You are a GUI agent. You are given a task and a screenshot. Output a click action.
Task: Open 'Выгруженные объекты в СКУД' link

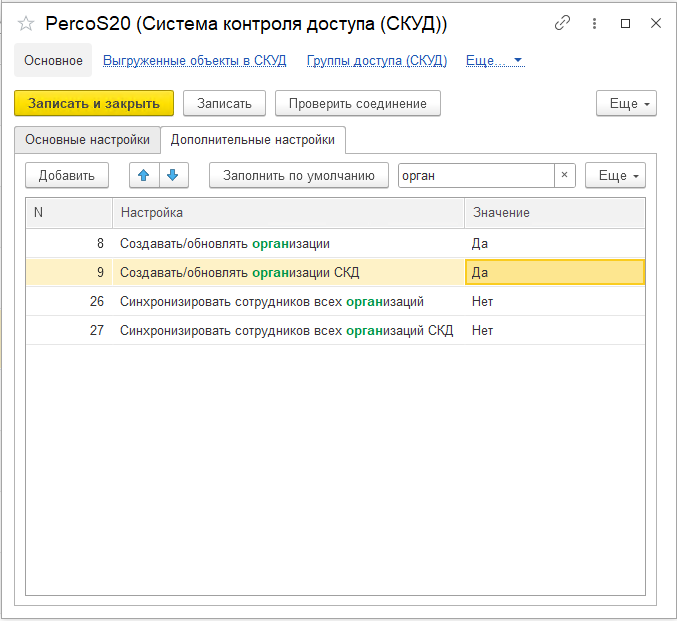(195, 61)
